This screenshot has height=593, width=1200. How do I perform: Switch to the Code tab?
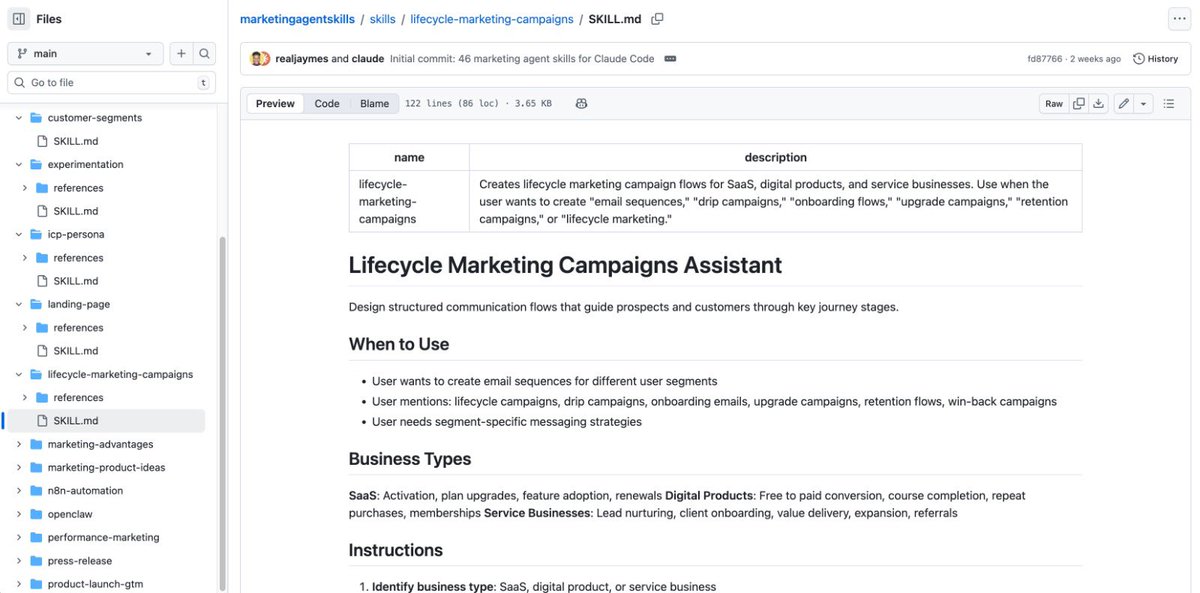(x=327, y=103)
